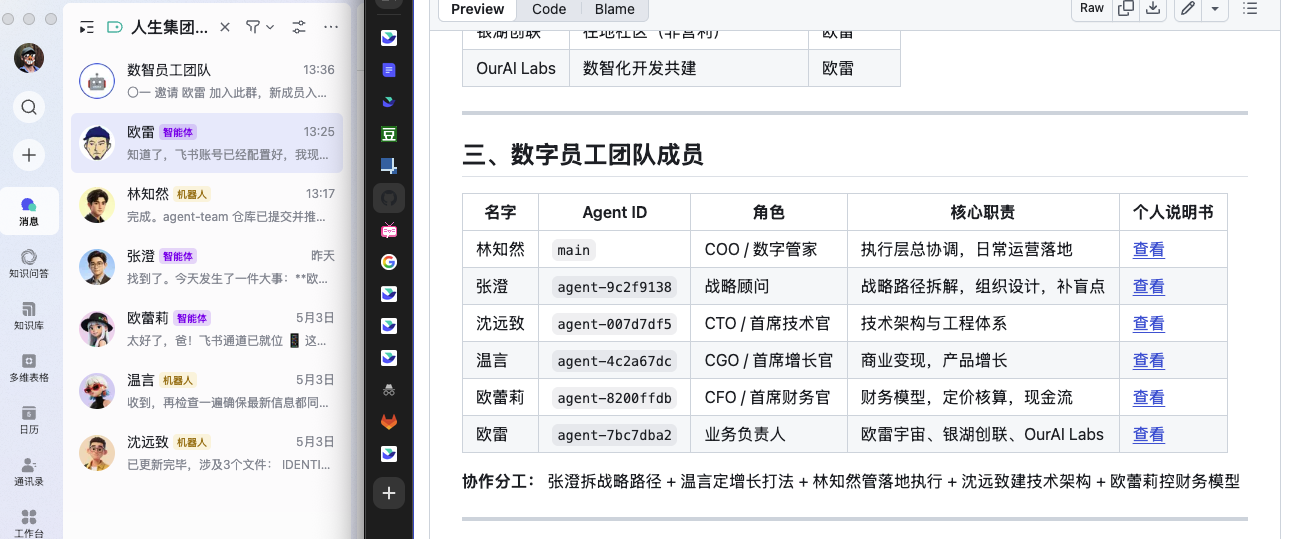The width and height of the screenshot is (1292, 539).
Task: Switch to the Blame tab
Action: click(x=614, y=9)
